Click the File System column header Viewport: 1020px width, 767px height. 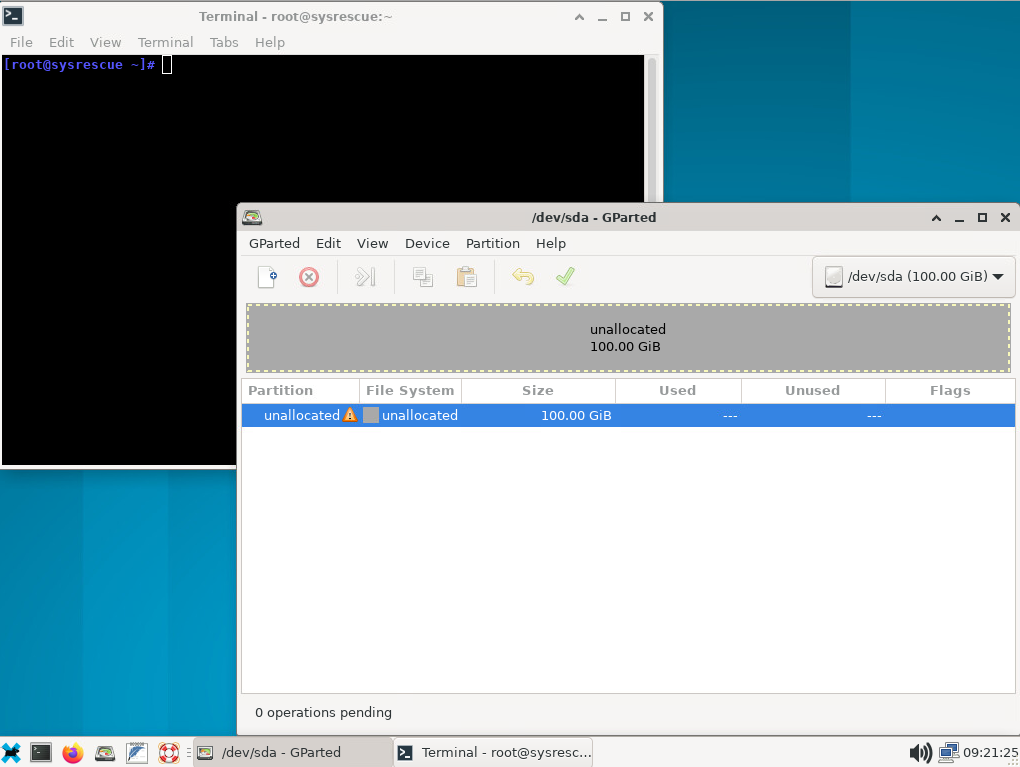coord(410,390)
